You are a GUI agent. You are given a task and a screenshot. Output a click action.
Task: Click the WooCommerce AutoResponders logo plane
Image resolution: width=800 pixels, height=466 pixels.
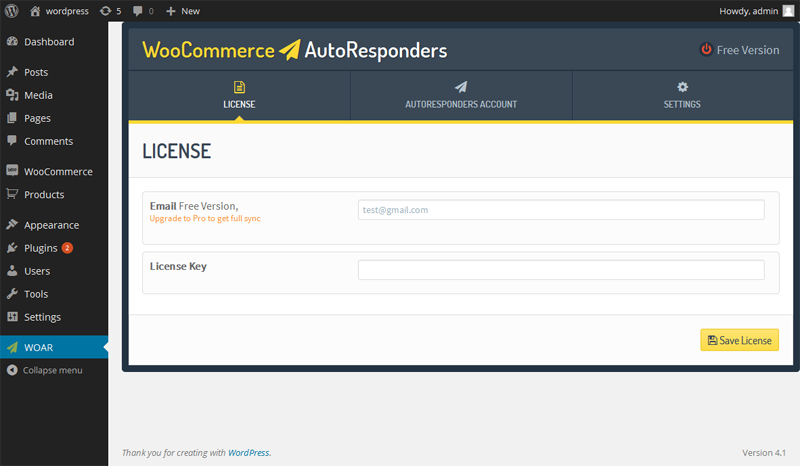pyautogui.click(x=290, y=50)
